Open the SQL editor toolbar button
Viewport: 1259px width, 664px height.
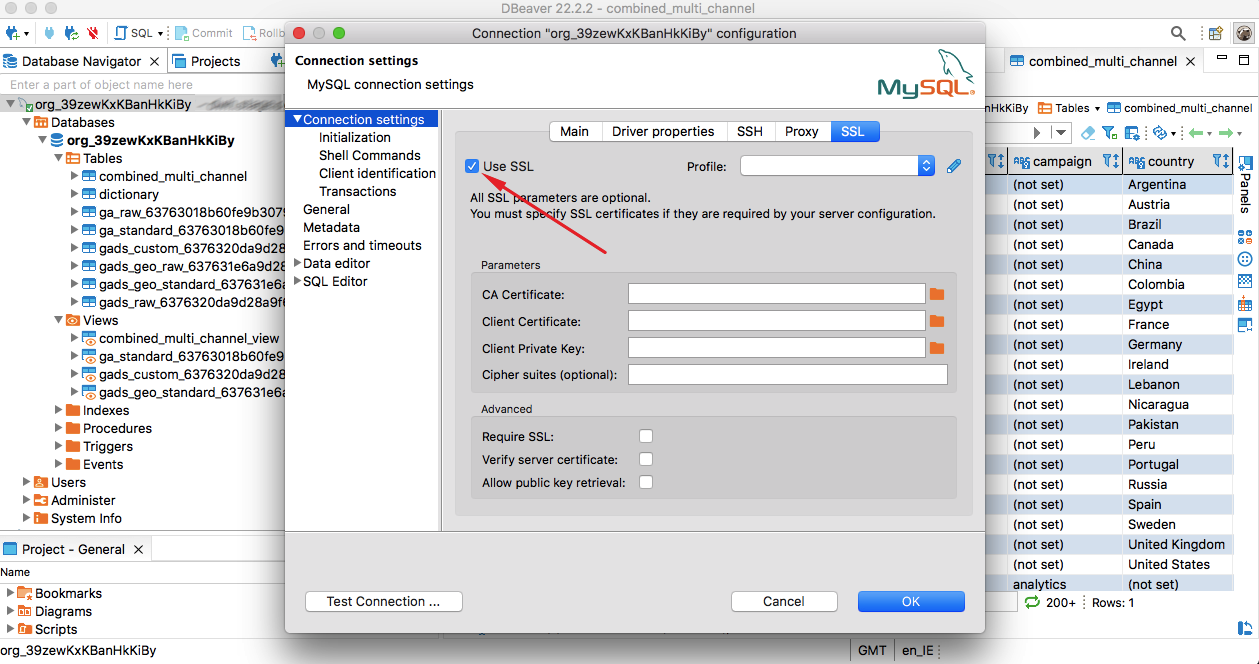pos(134,33)
